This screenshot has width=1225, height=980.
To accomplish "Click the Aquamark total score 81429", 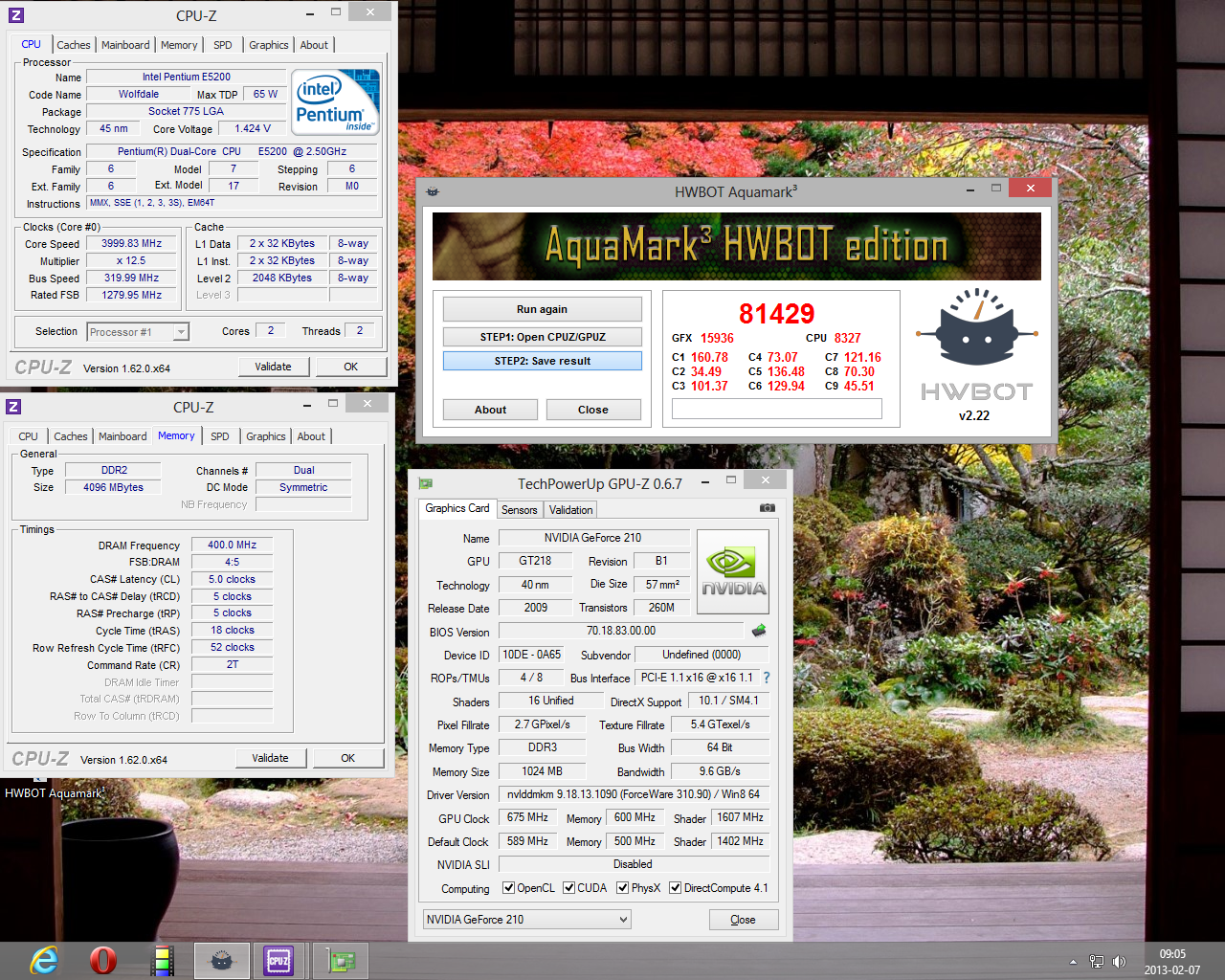I will click(x=776, y=314).
